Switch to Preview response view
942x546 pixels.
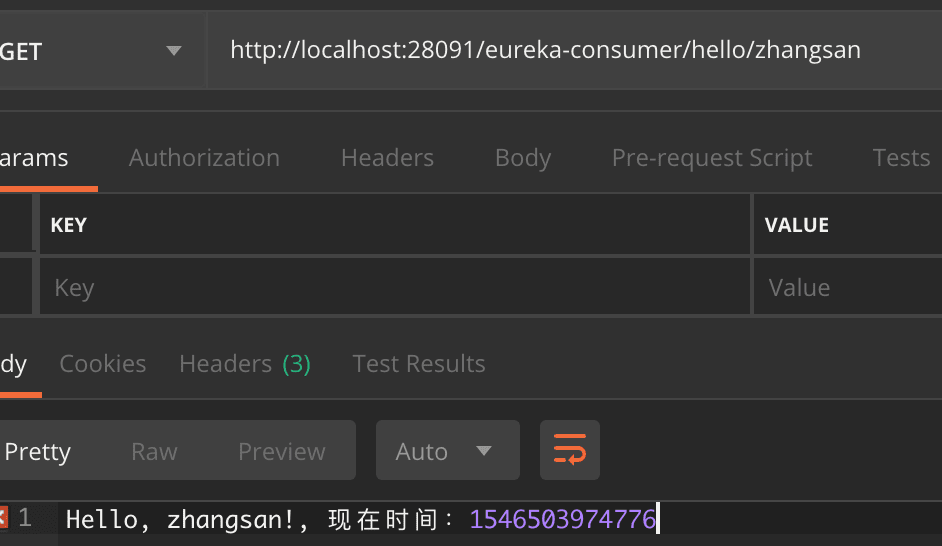(281, 452)
